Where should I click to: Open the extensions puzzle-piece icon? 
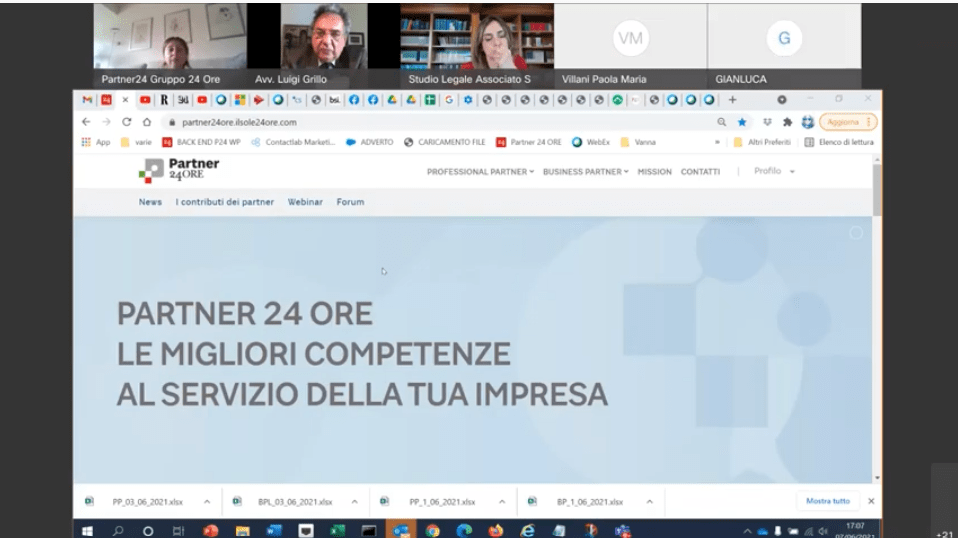pos(788,122)
